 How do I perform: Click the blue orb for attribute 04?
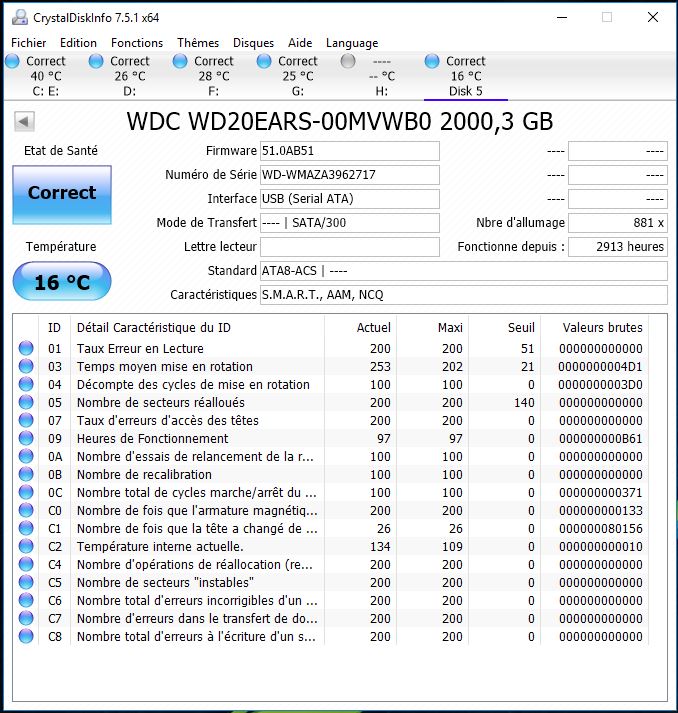(26, 384)
